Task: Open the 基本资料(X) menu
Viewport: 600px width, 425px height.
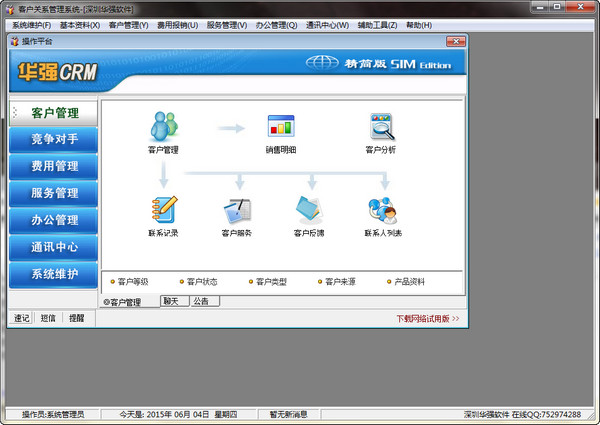Action: pos(80,25)
